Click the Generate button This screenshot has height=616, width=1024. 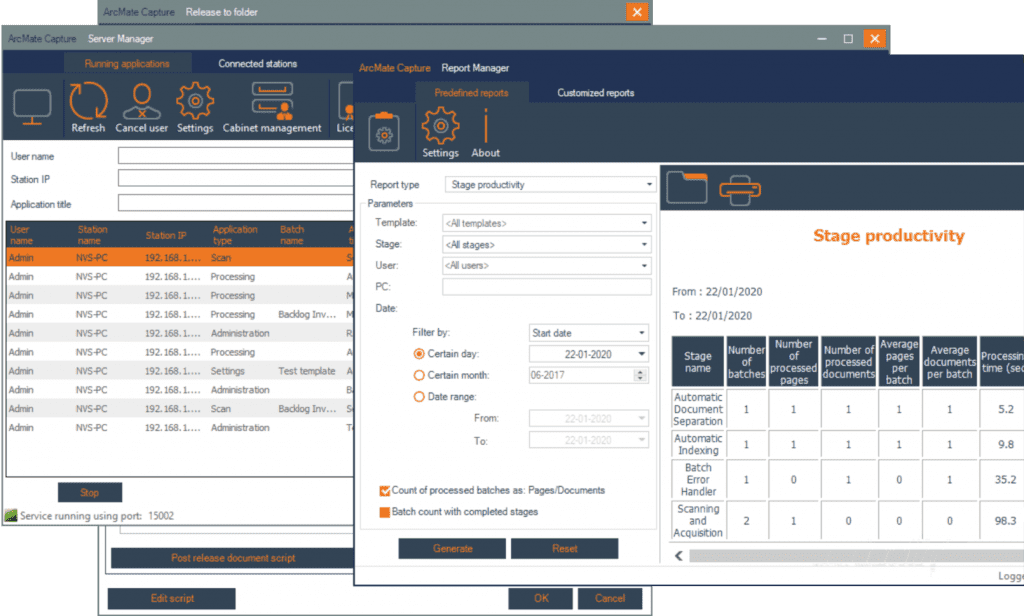pos(452,549)
